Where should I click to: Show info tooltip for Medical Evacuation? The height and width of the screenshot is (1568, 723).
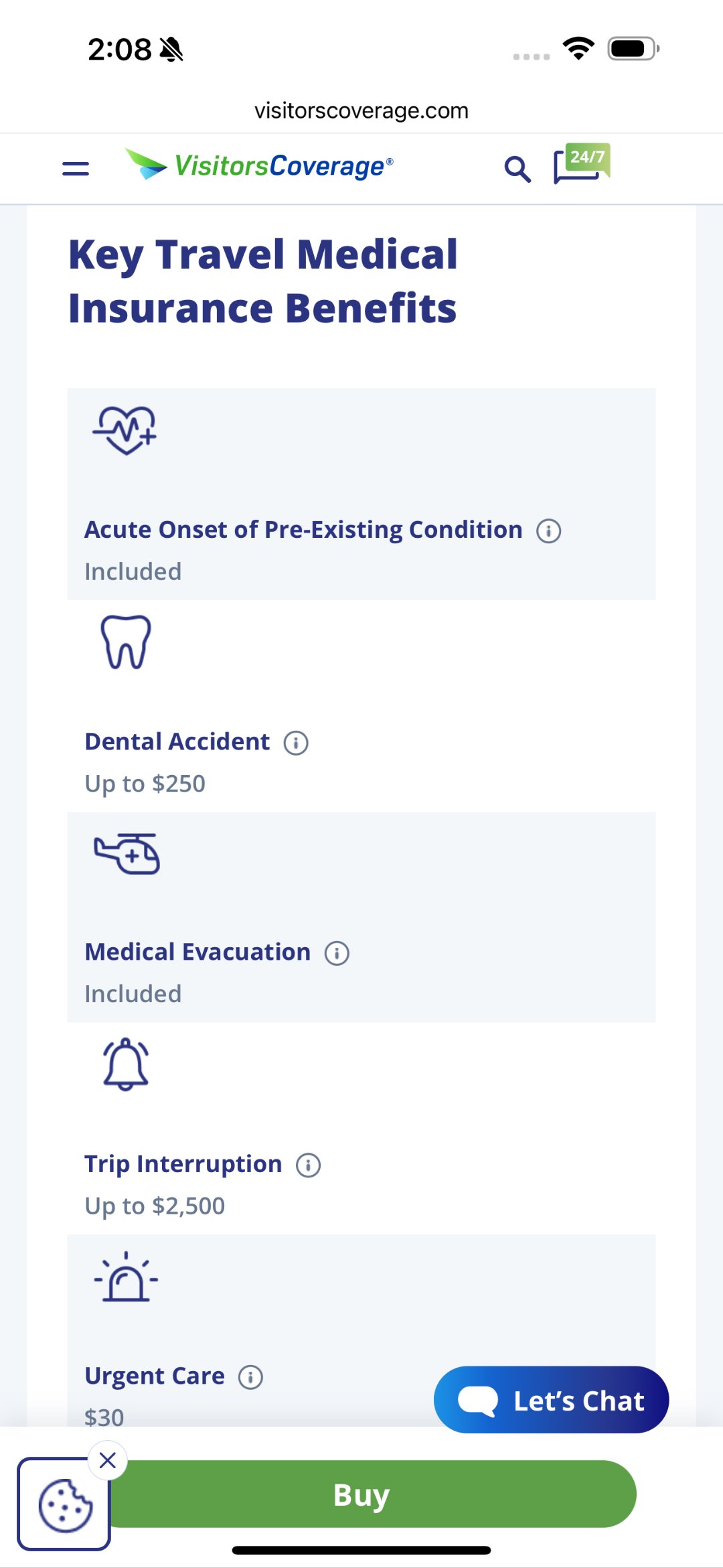point(337,953)
